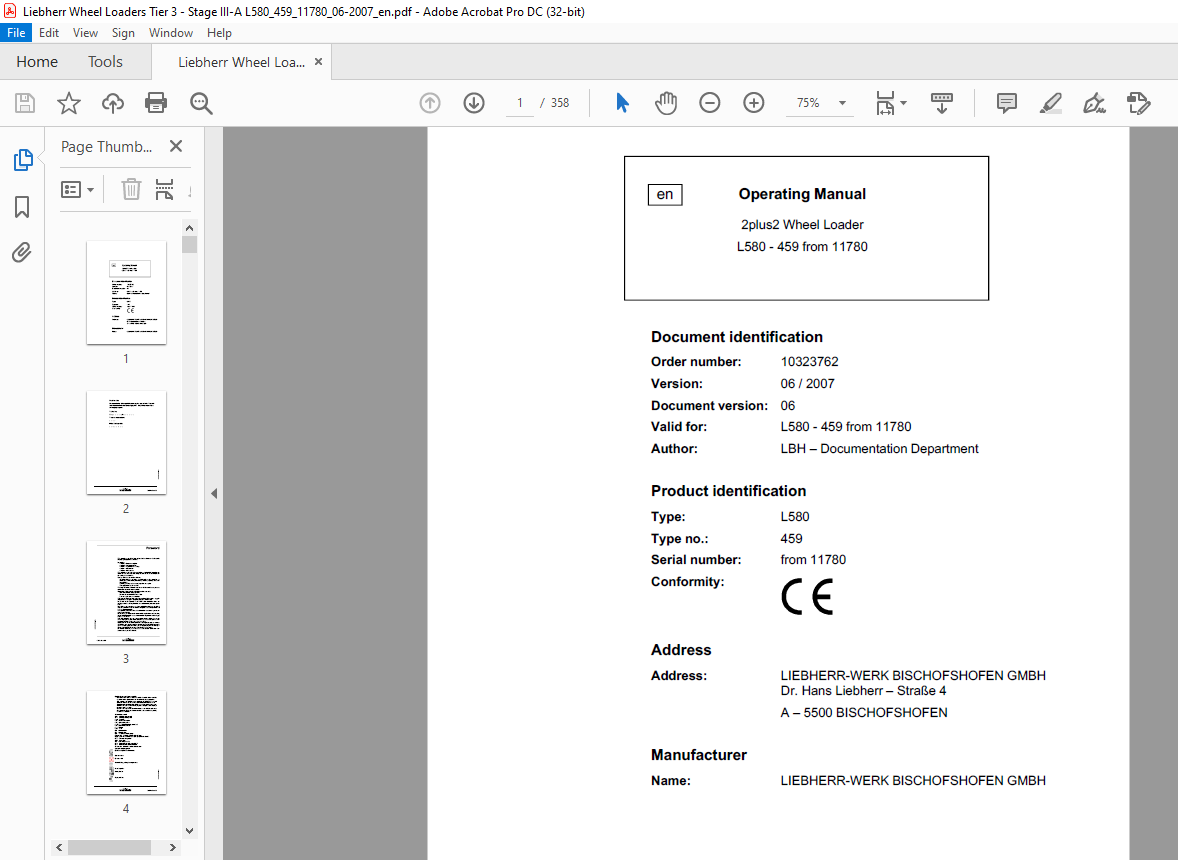
Task: Zoom in with plus icon
Action: (754, 103)
